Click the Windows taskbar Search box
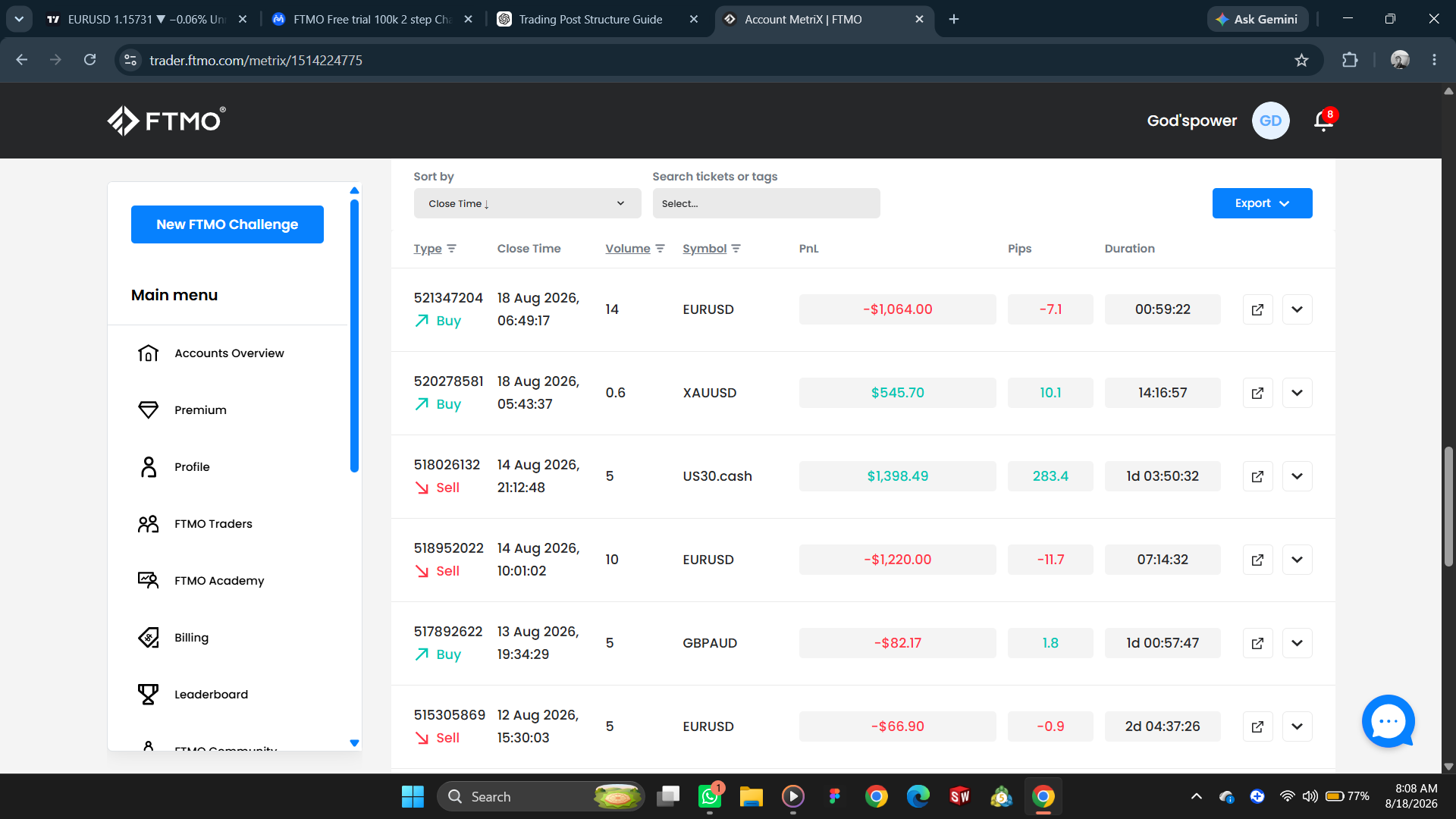 [x=540, y=796]
